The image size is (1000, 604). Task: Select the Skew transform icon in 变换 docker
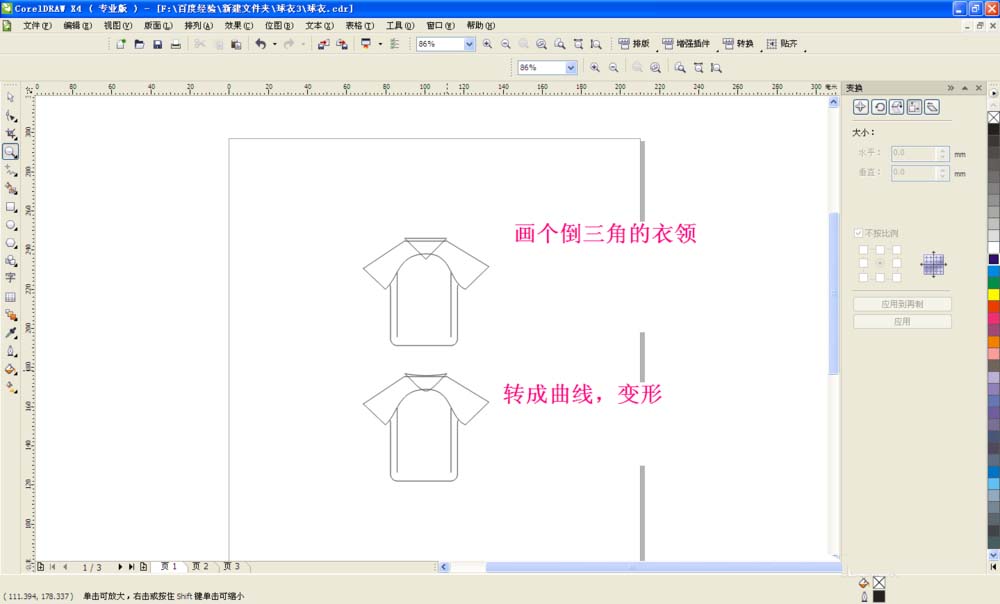[932, 107]
